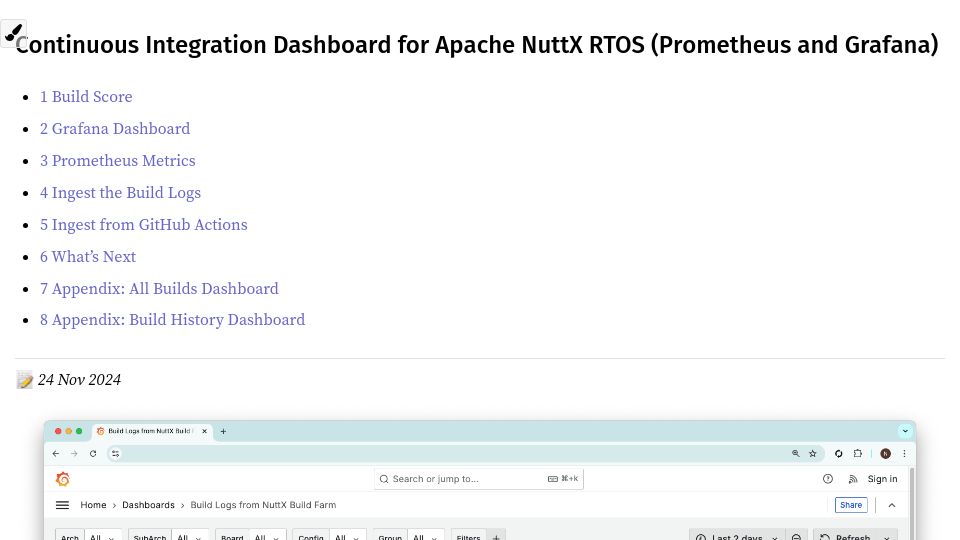Screen dimensions: 960x540
Task: Click the zoom magnifier icon in address bar
Action: pos(795,454)
